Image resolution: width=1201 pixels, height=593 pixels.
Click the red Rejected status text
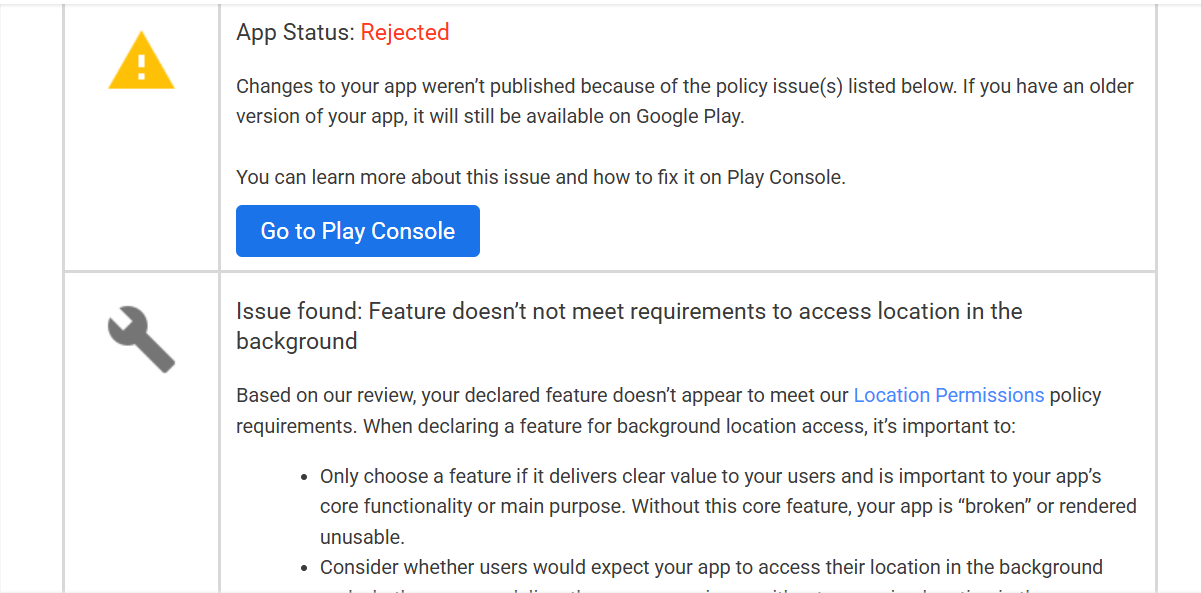(404, 32)
